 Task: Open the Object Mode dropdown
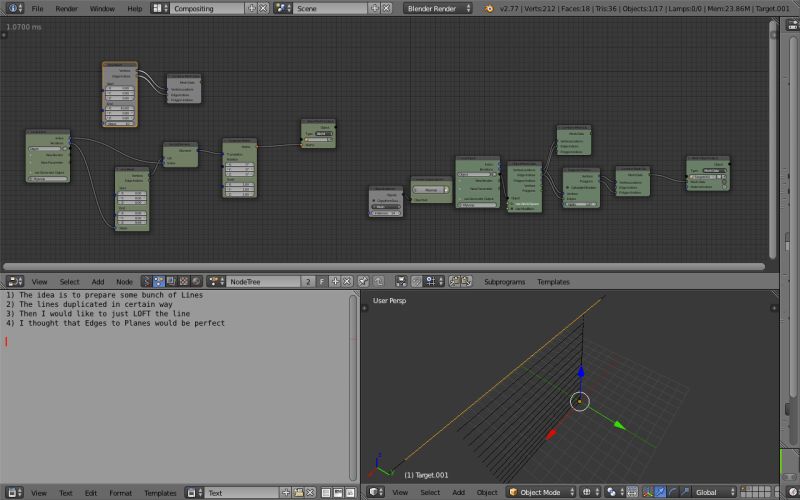[541, 492]
